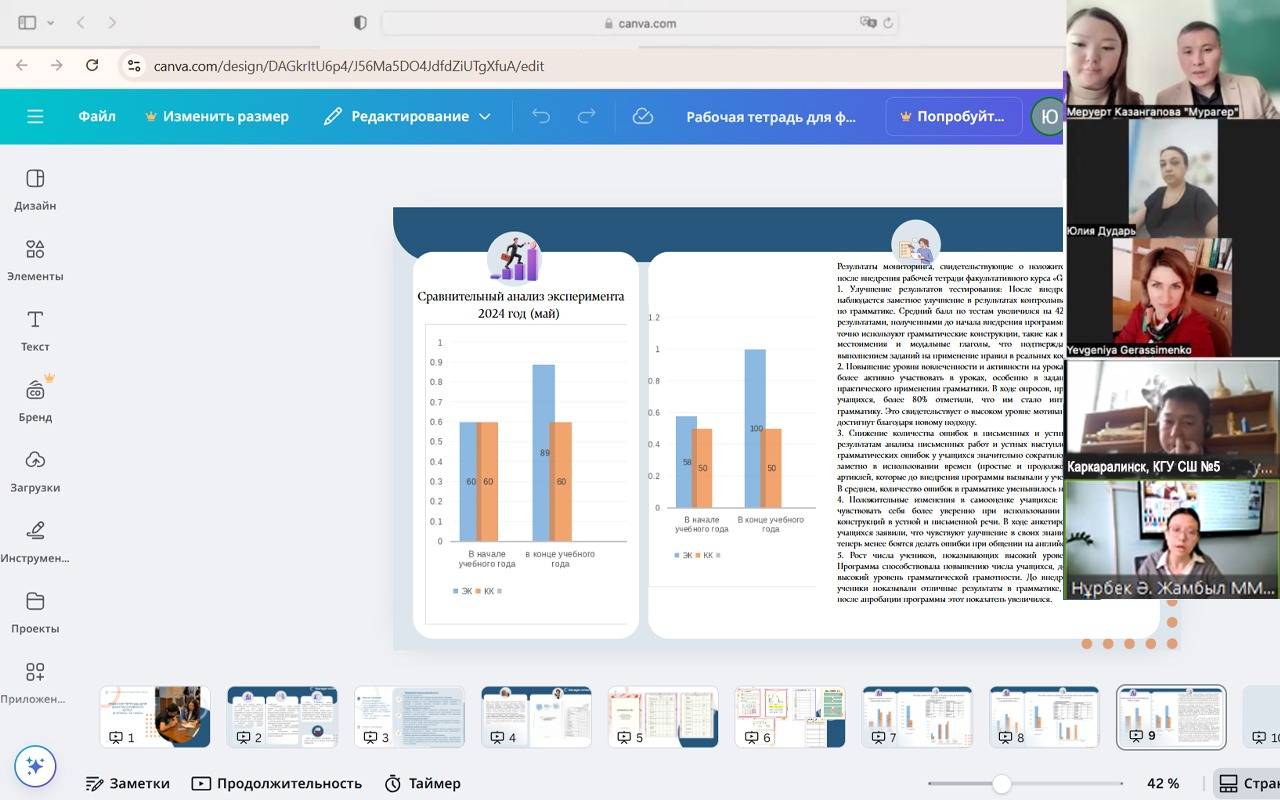Open Продолжительность at the bottom bar
Screen dimensions: 1280x800
coord(276,783)
